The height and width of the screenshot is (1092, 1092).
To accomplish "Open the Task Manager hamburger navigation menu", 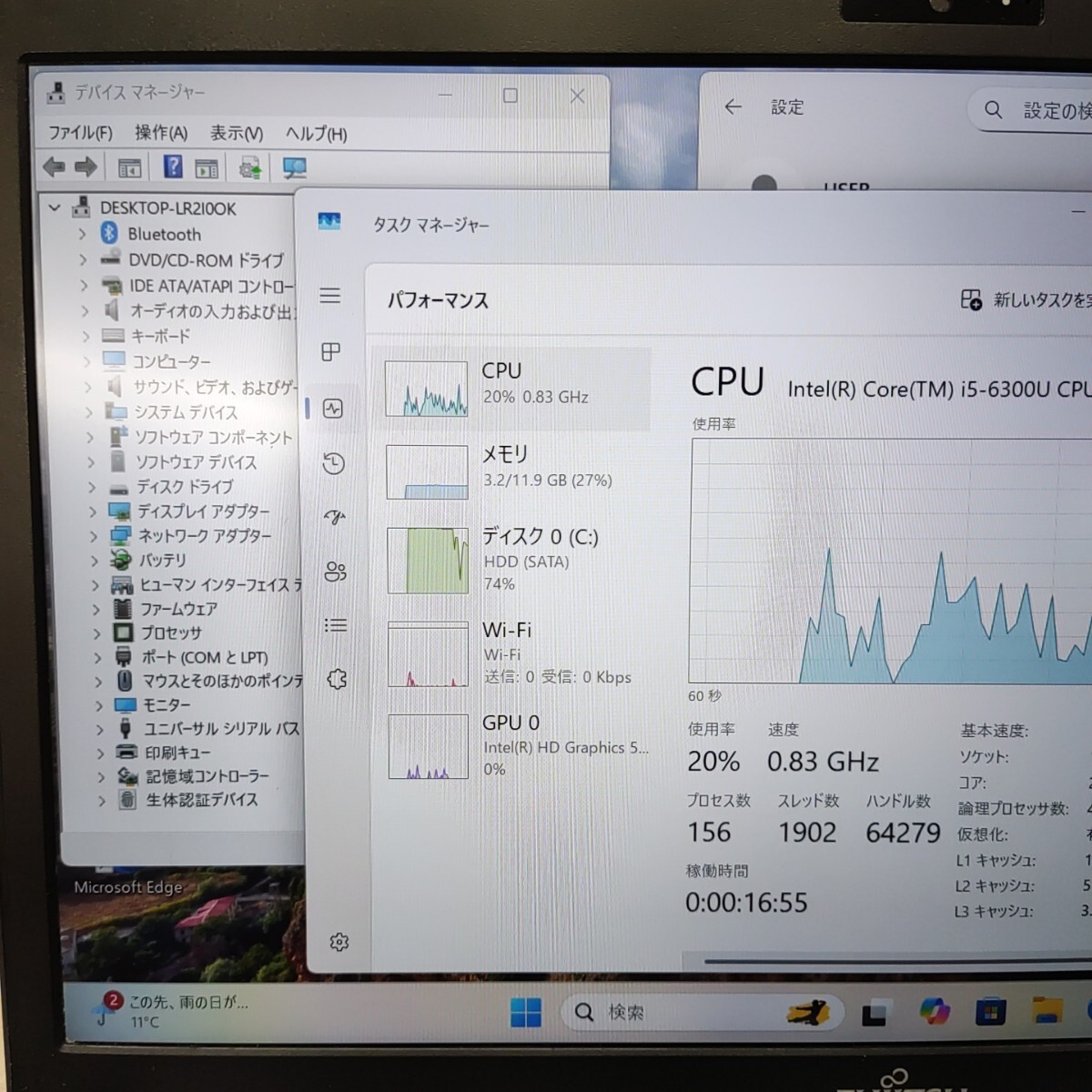I will tap(330, 296).
